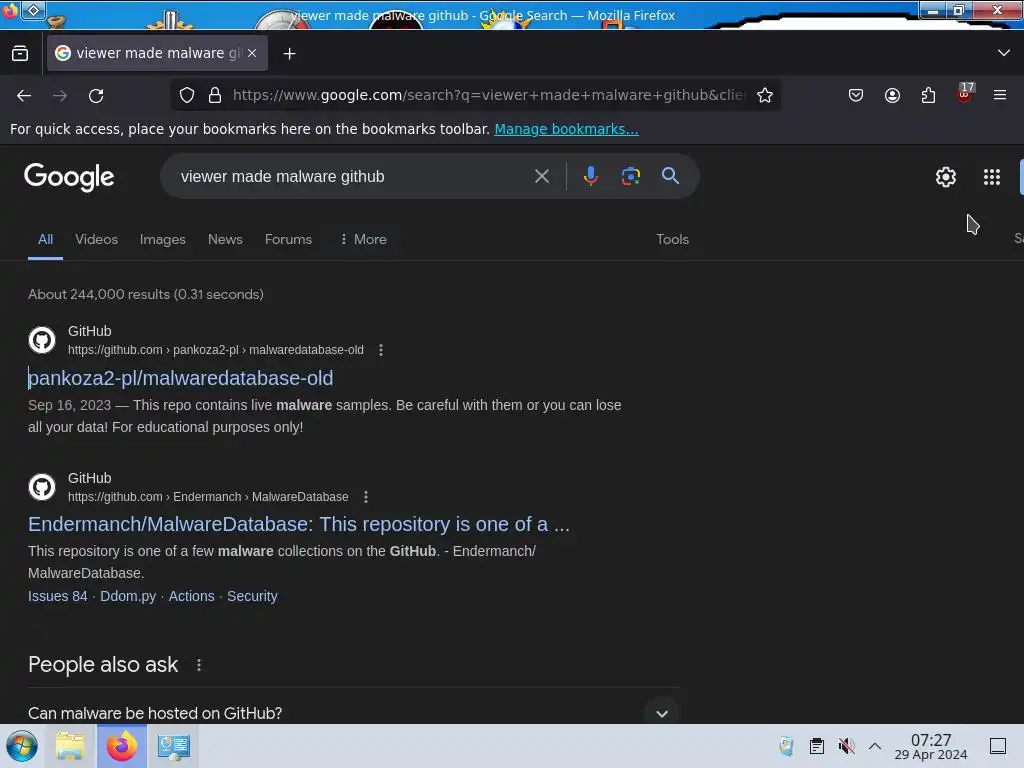Screen dimensions: 1024x768
Task: Open options for Endermanch result
Action: pyautogui.click(x=366, y=497)
